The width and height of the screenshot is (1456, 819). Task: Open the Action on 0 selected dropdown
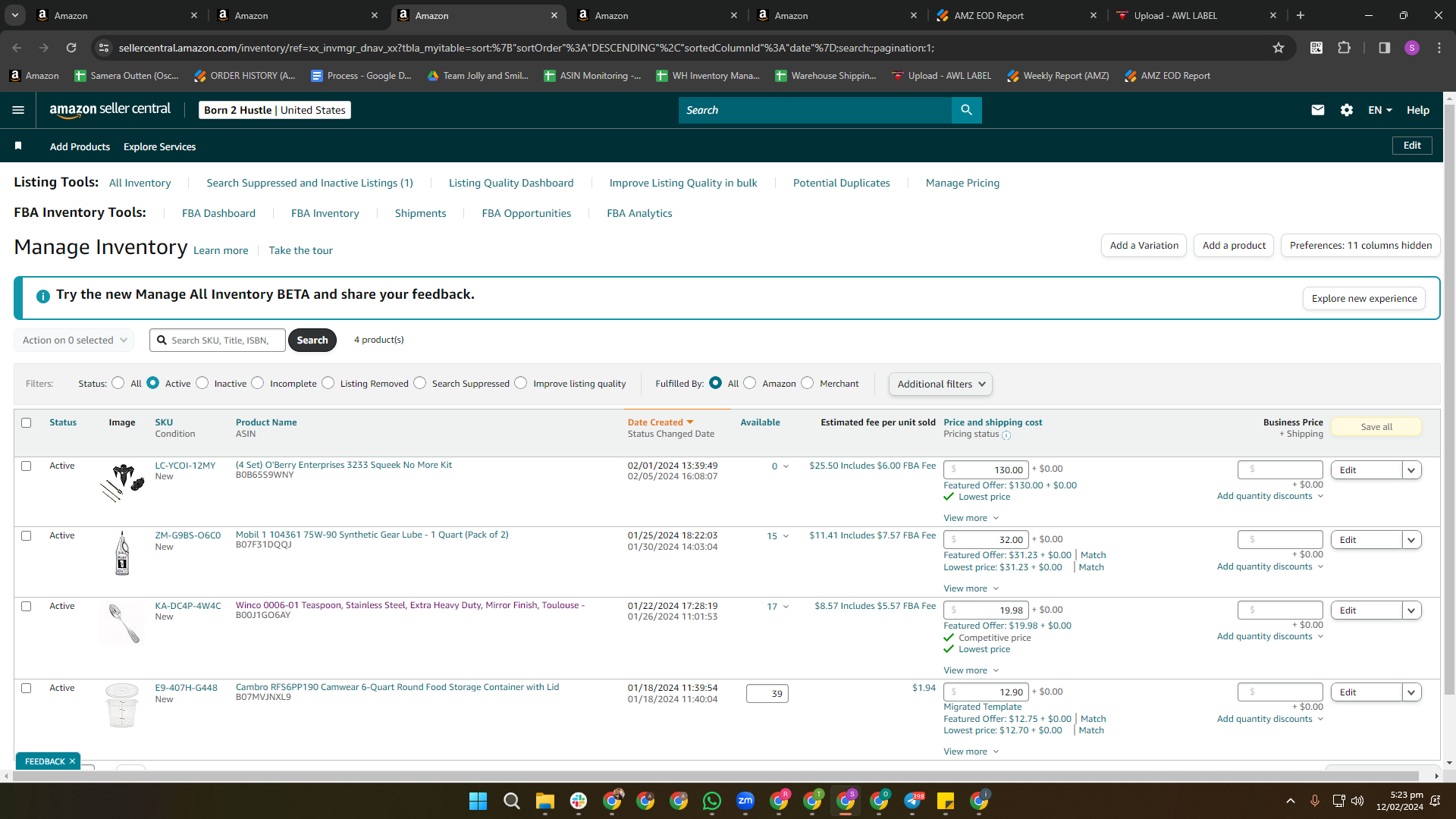(74, 340)
